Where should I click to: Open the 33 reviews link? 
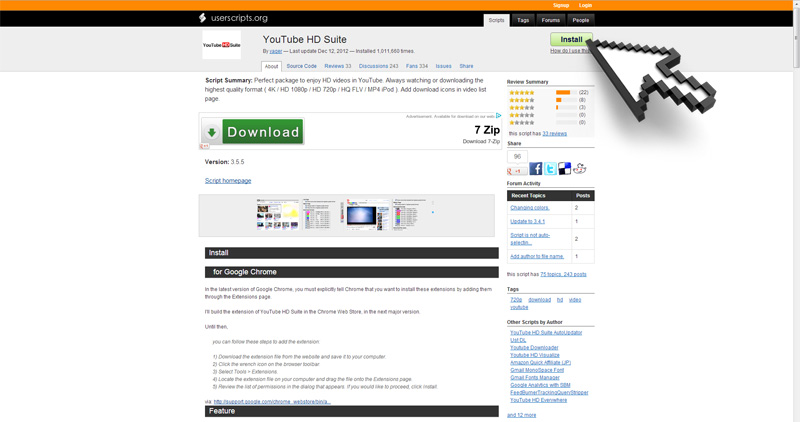[x=555, y=134]
